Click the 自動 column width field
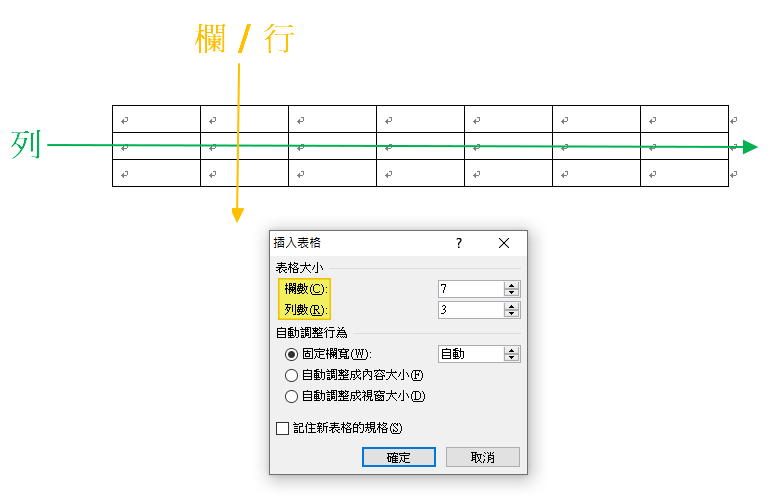 (x=471, y=354)
